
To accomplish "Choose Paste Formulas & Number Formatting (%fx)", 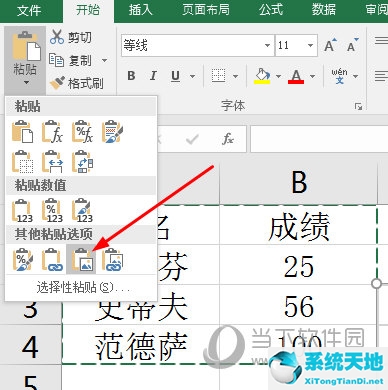I will tap(82, 132).
